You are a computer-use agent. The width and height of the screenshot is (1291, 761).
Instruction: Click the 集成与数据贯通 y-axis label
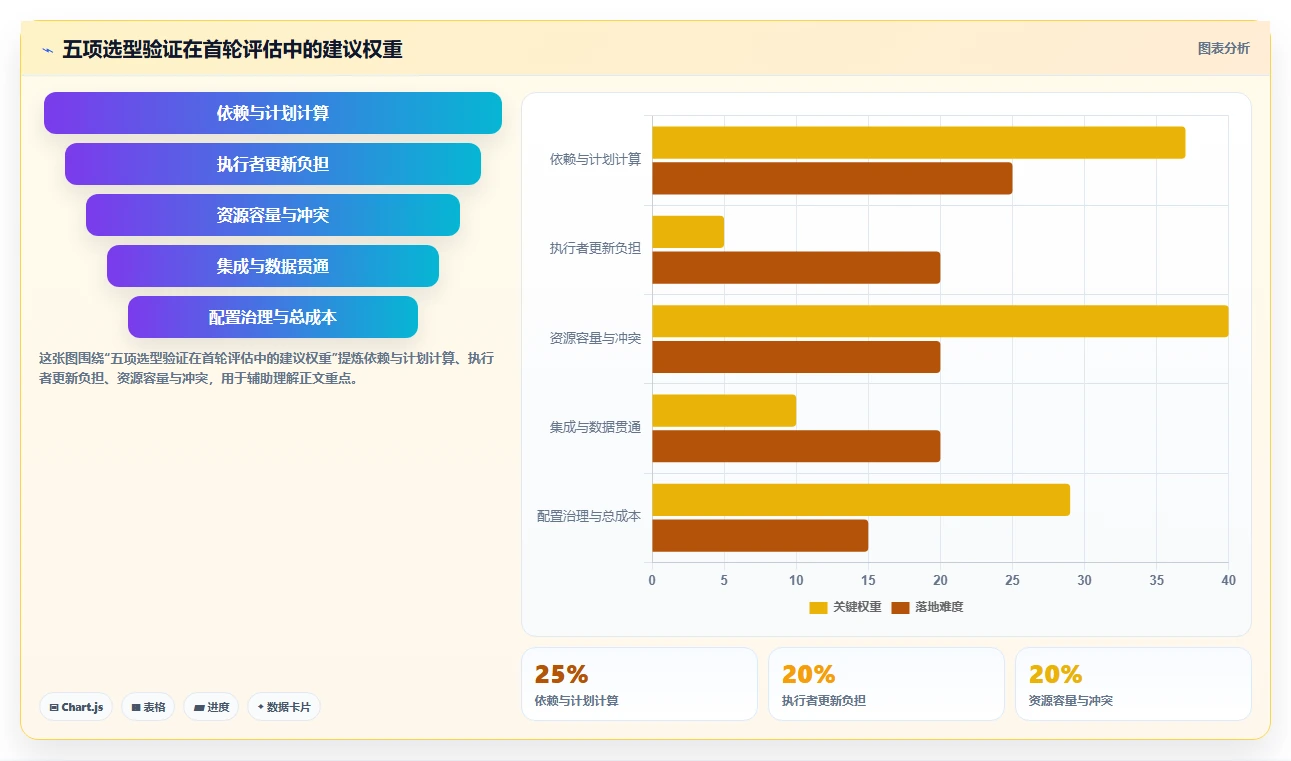click(595, 427)
